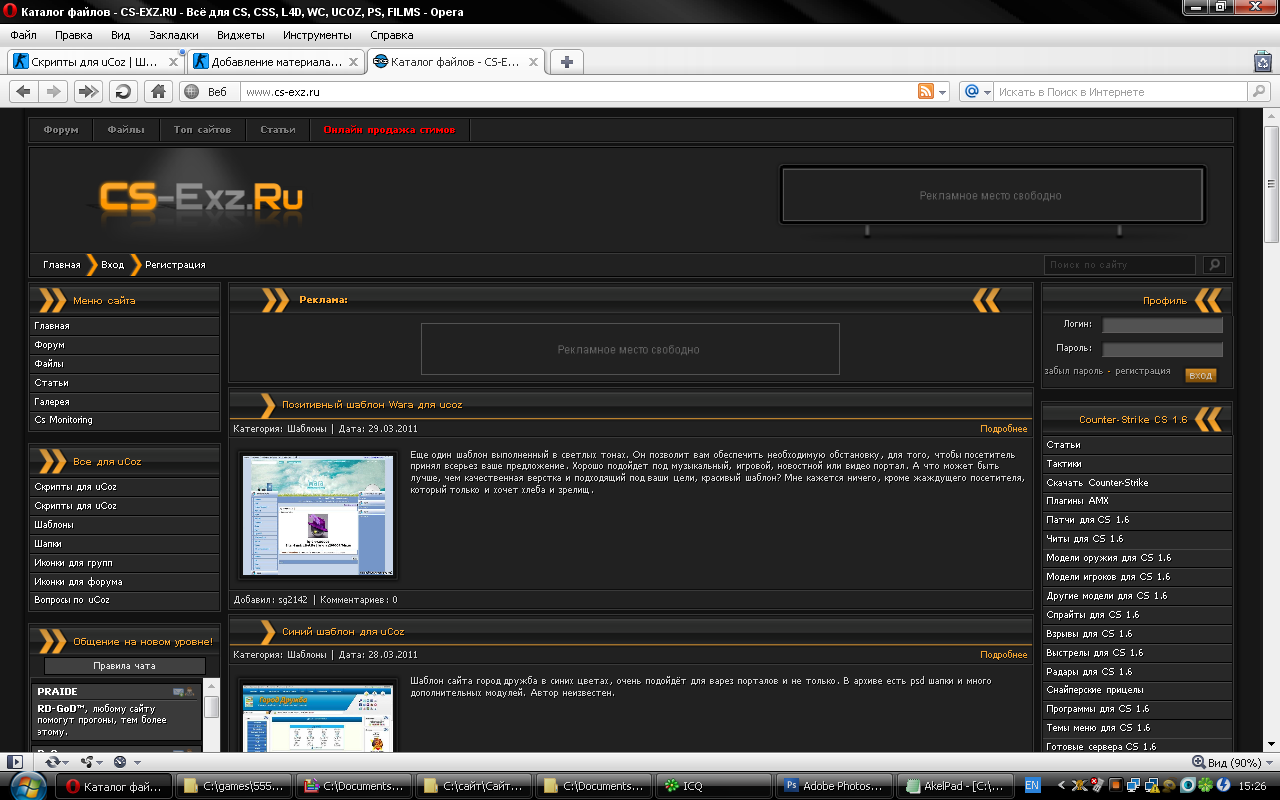
Task: Click the orange RSS feed icon
Action: [926, 91]
